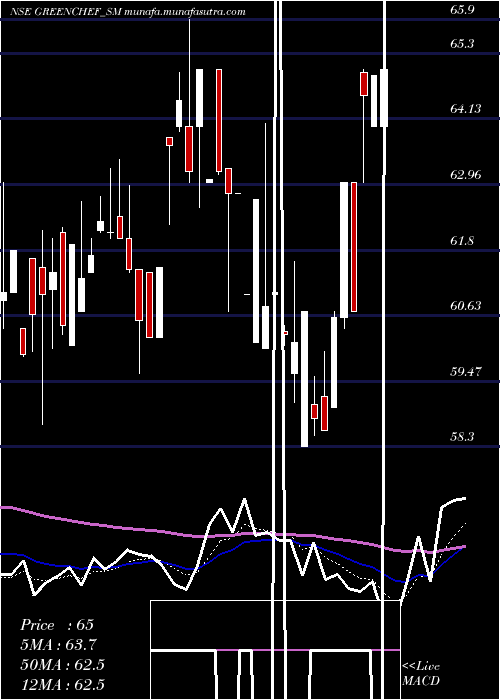Click the 12MA : 62.5 readout
500x700 pixels.
(62, 684)
